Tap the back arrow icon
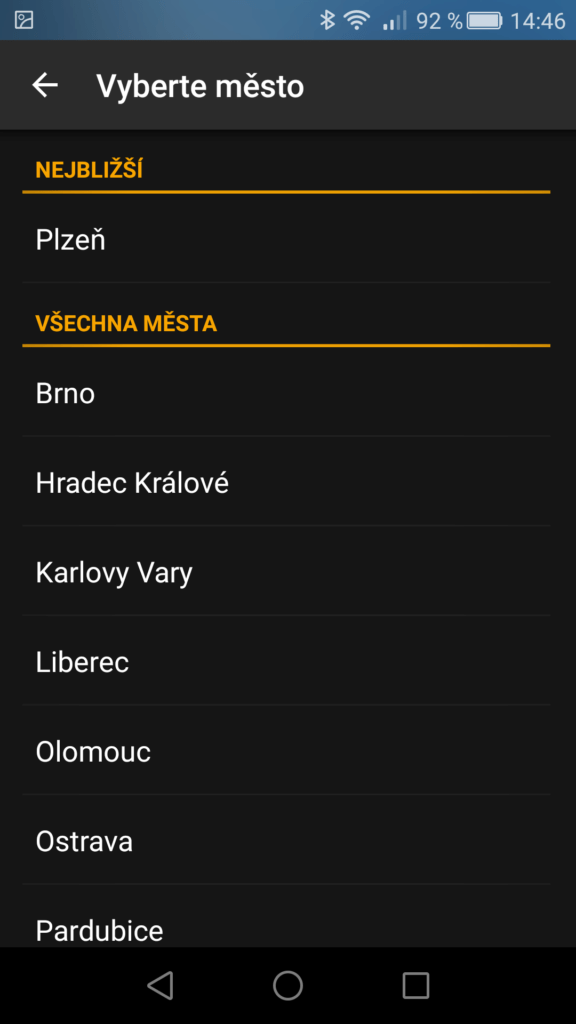 coord(45,86)
